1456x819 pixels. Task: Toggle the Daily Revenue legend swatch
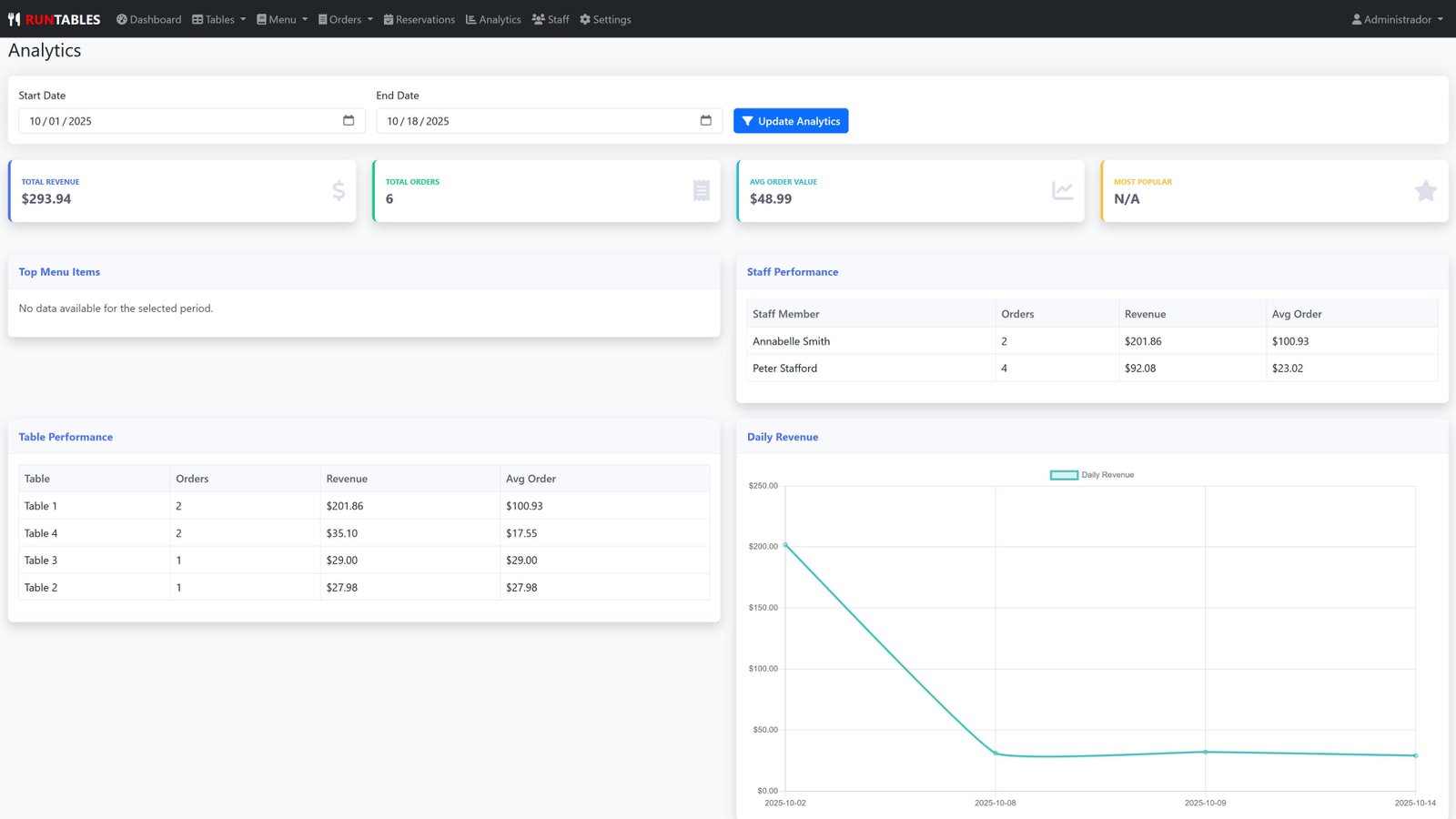point(1064,475)
